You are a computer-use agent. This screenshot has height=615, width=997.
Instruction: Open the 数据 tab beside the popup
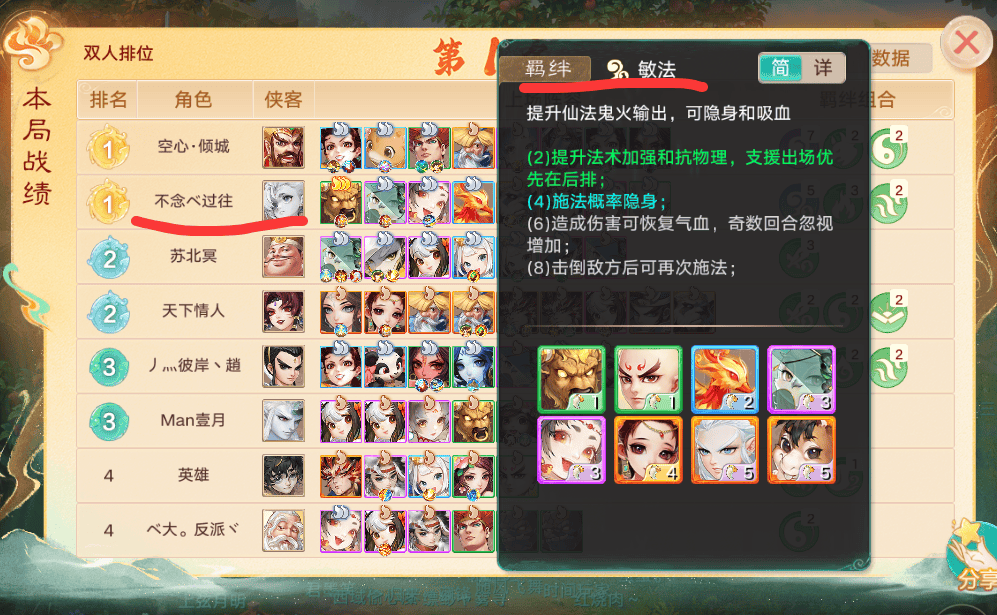point(891,59)
